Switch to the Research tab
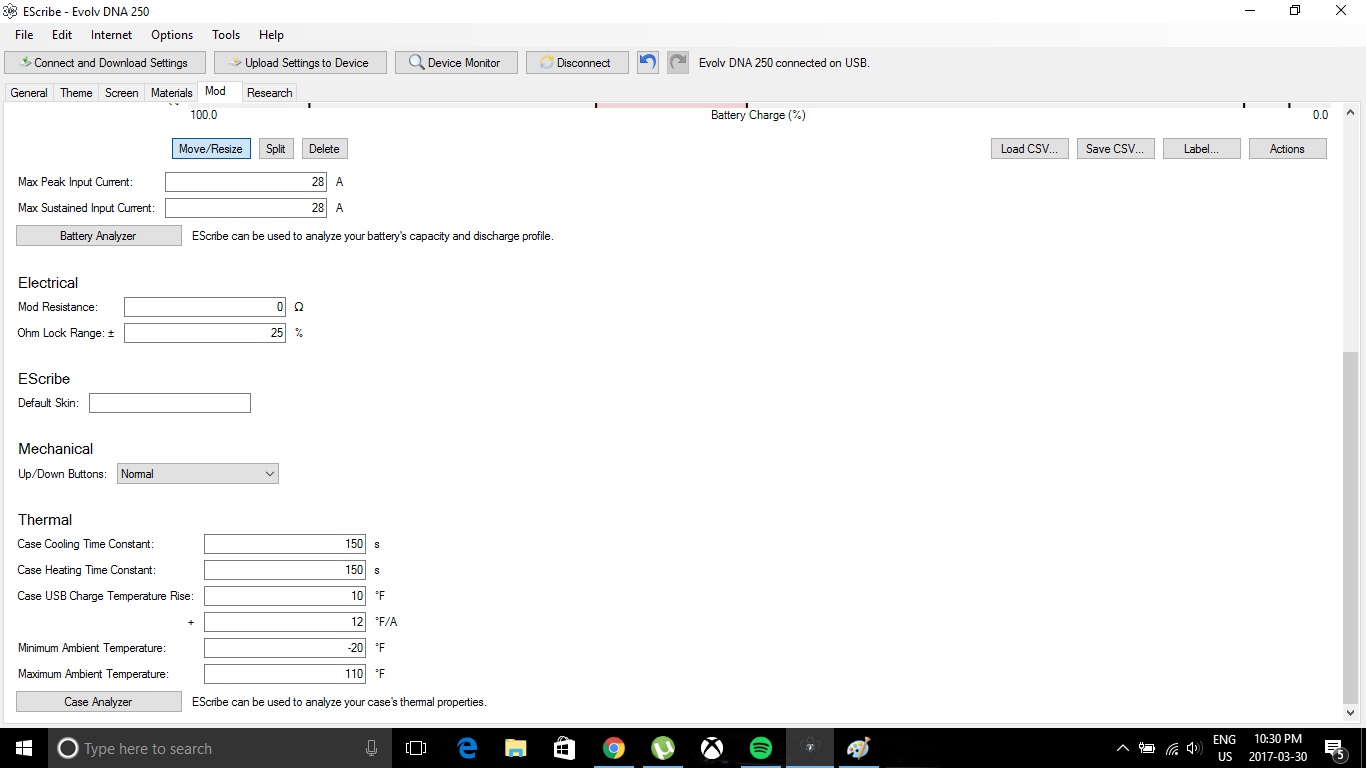This screenshot has height=768, width=1366. click(269, 93)
